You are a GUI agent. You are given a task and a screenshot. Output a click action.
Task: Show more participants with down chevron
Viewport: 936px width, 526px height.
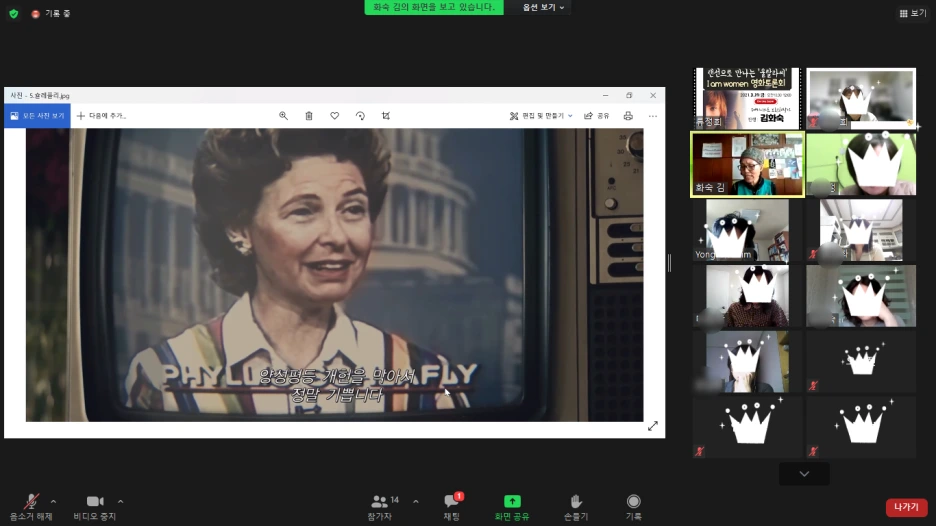pos(804,474)
